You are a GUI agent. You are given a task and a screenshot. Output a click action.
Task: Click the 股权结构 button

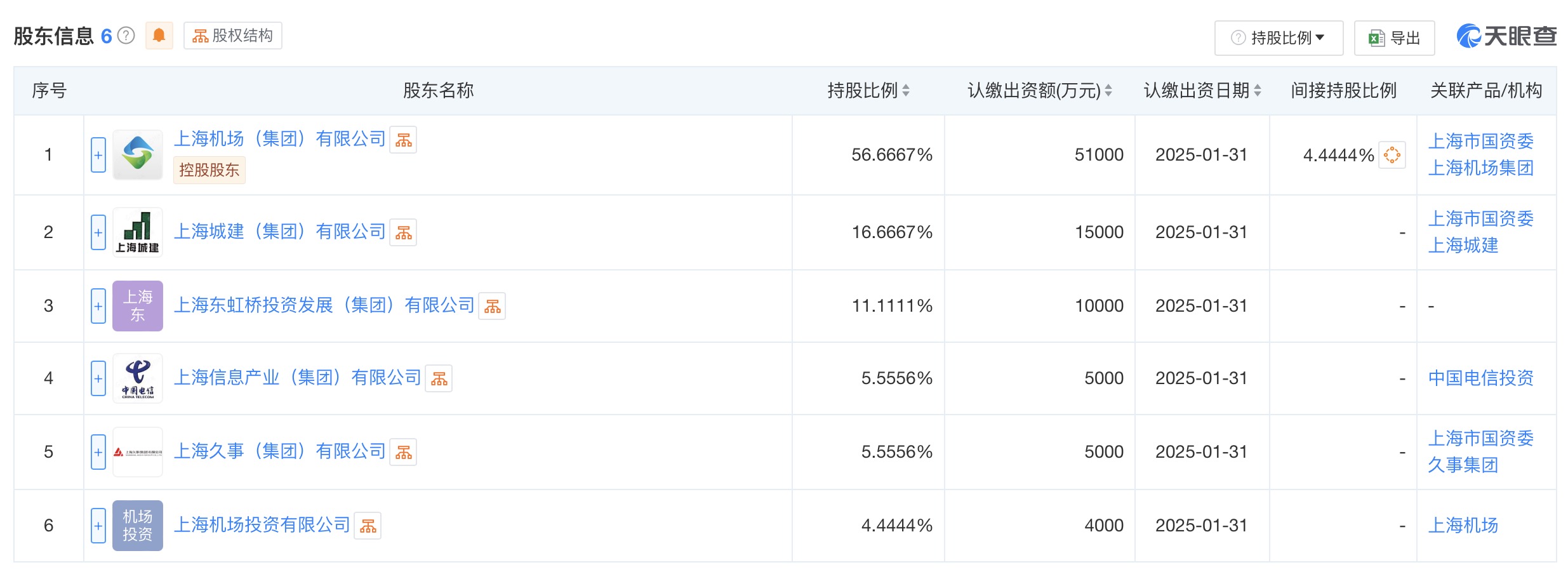point(233,36)
